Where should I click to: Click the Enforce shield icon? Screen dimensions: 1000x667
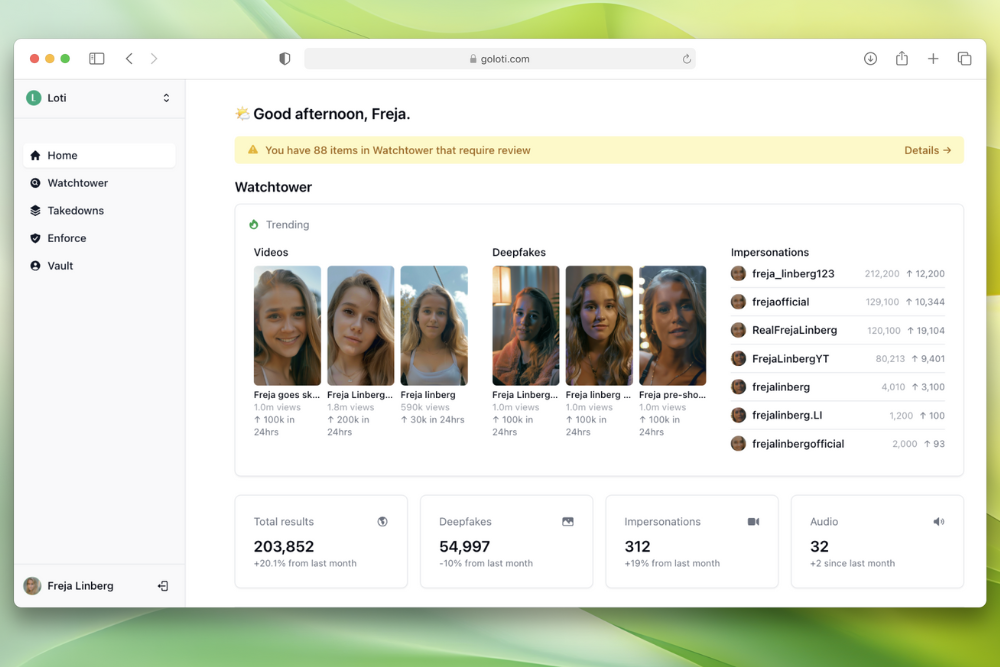pyautogui.click(x=36, y=238)
